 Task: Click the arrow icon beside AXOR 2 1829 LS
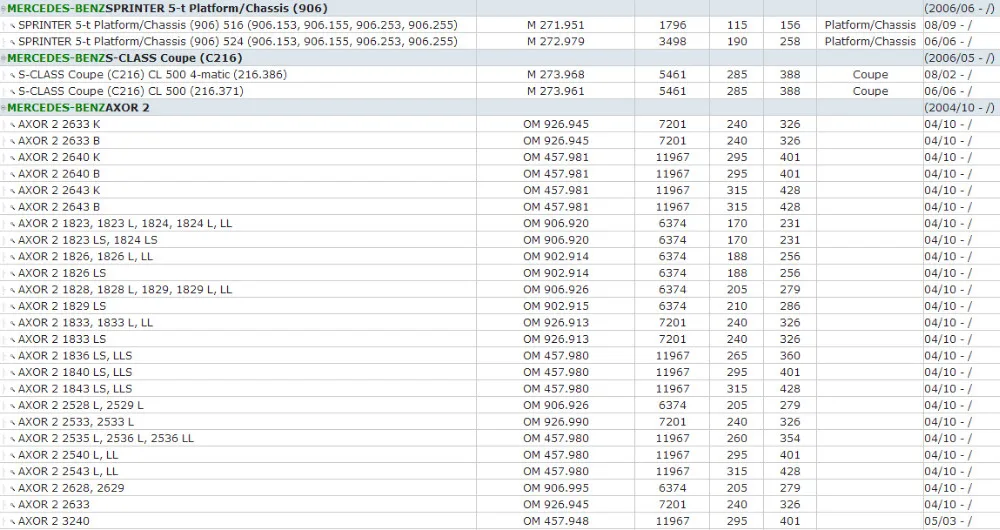click(12, 307)
